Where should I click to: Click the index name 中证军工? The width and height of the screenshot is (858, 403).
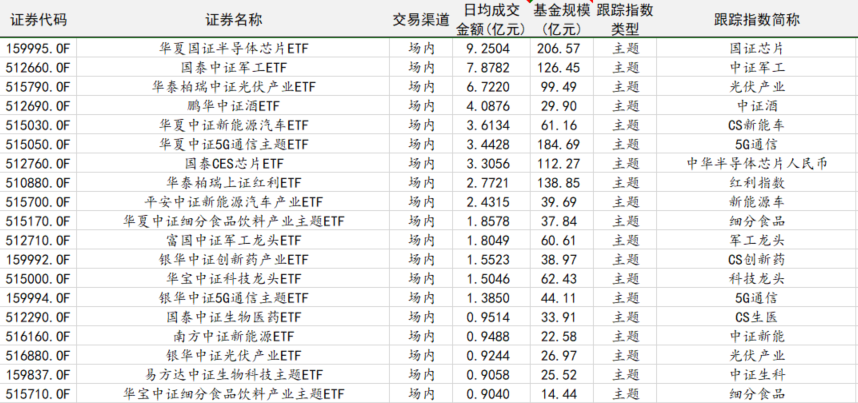[757, 68]
